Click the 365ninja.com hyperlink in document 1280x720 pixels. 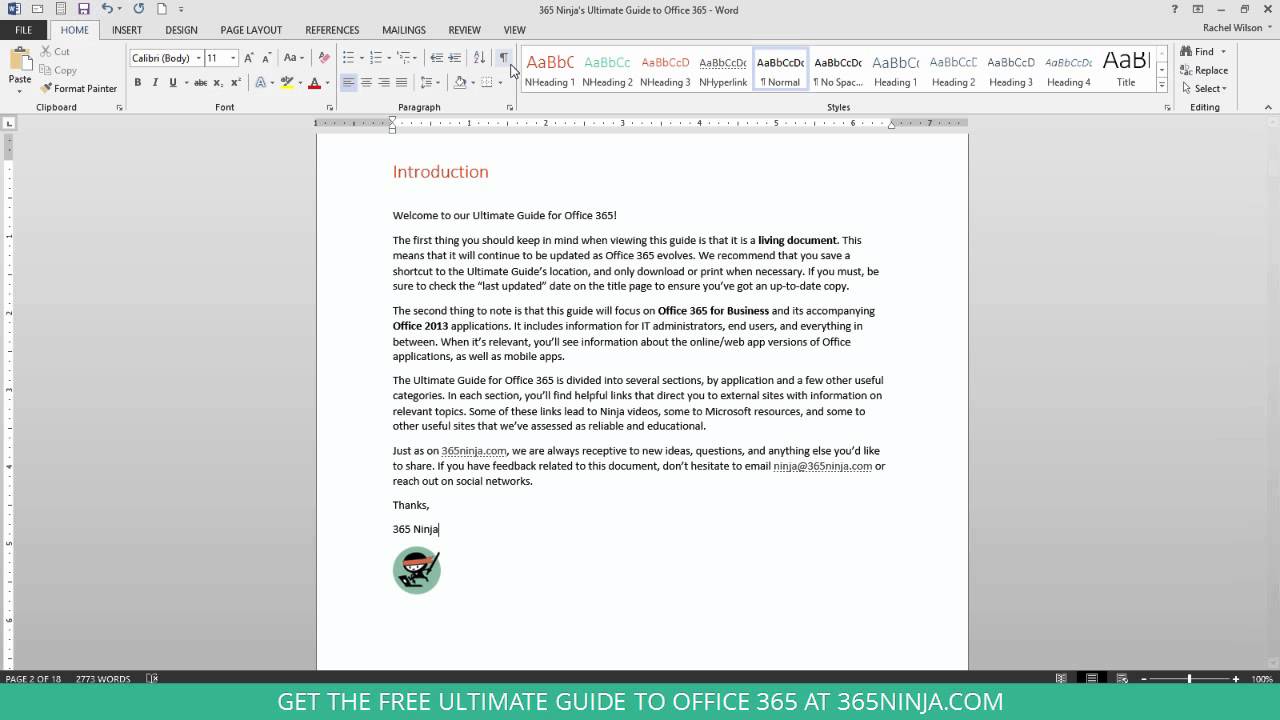tap(474, 451)
